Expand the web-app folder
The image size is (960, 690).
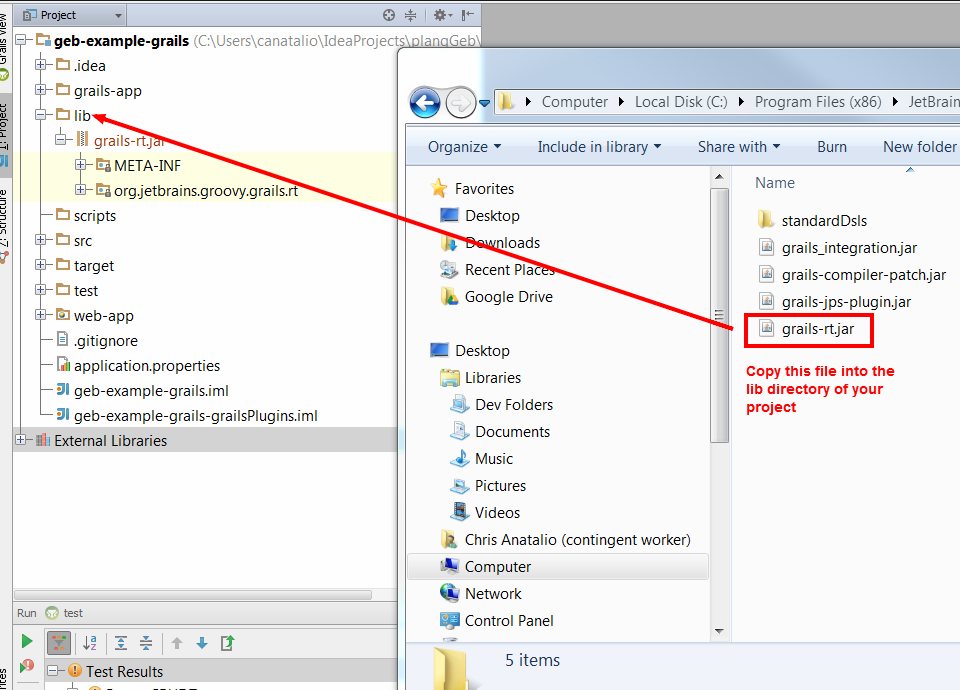point(40,315)
